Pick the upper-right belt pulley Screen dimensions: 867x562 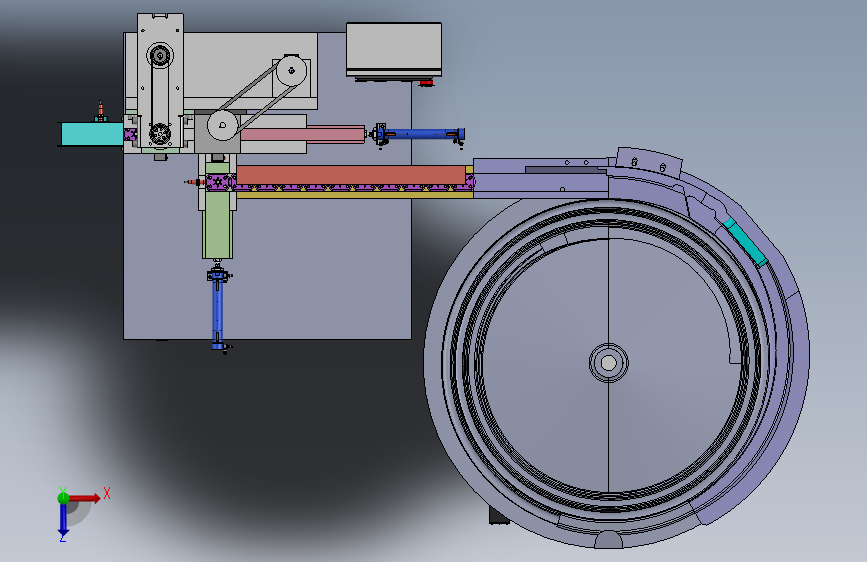click(291, 70)
